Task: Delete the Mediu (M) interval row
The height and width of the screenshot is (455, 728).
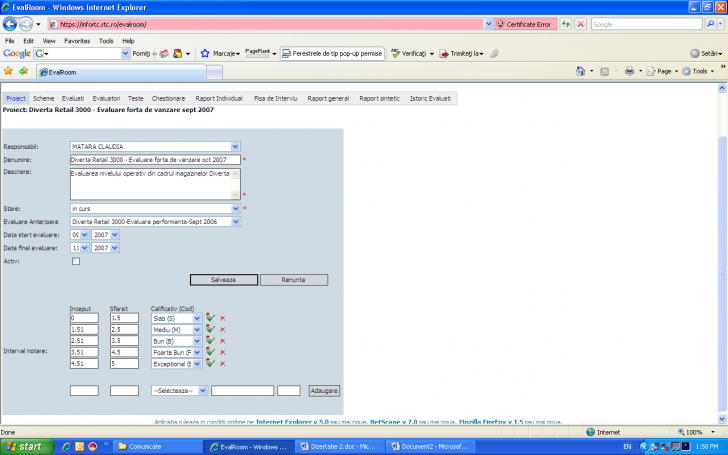Action: click(x=223, y=329)
